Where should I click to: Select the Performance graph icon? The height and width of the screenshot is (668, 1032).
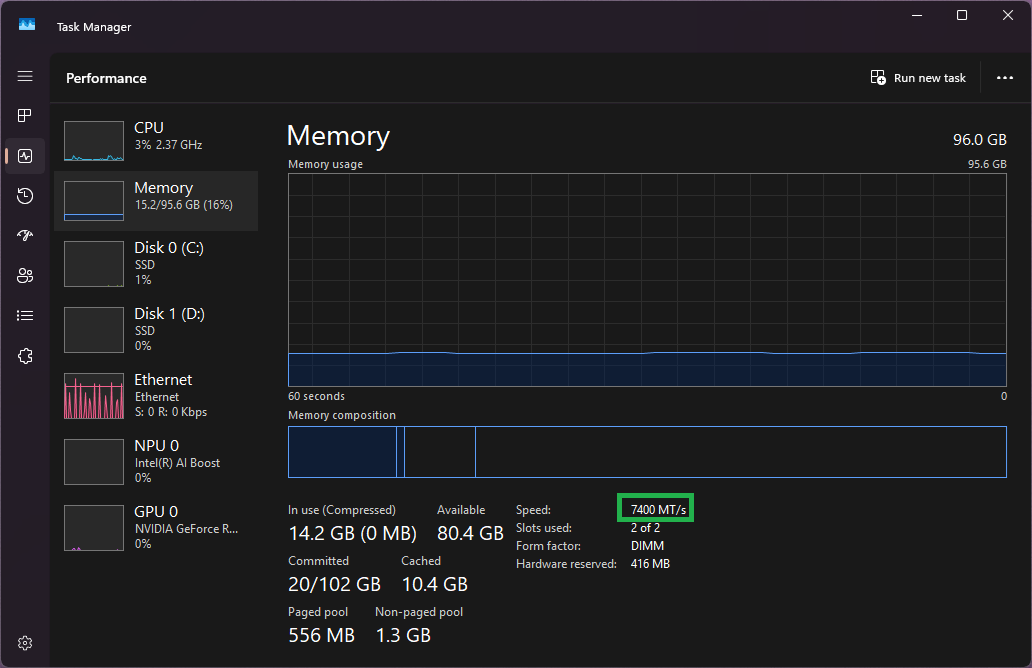click(x=24, y=155)
